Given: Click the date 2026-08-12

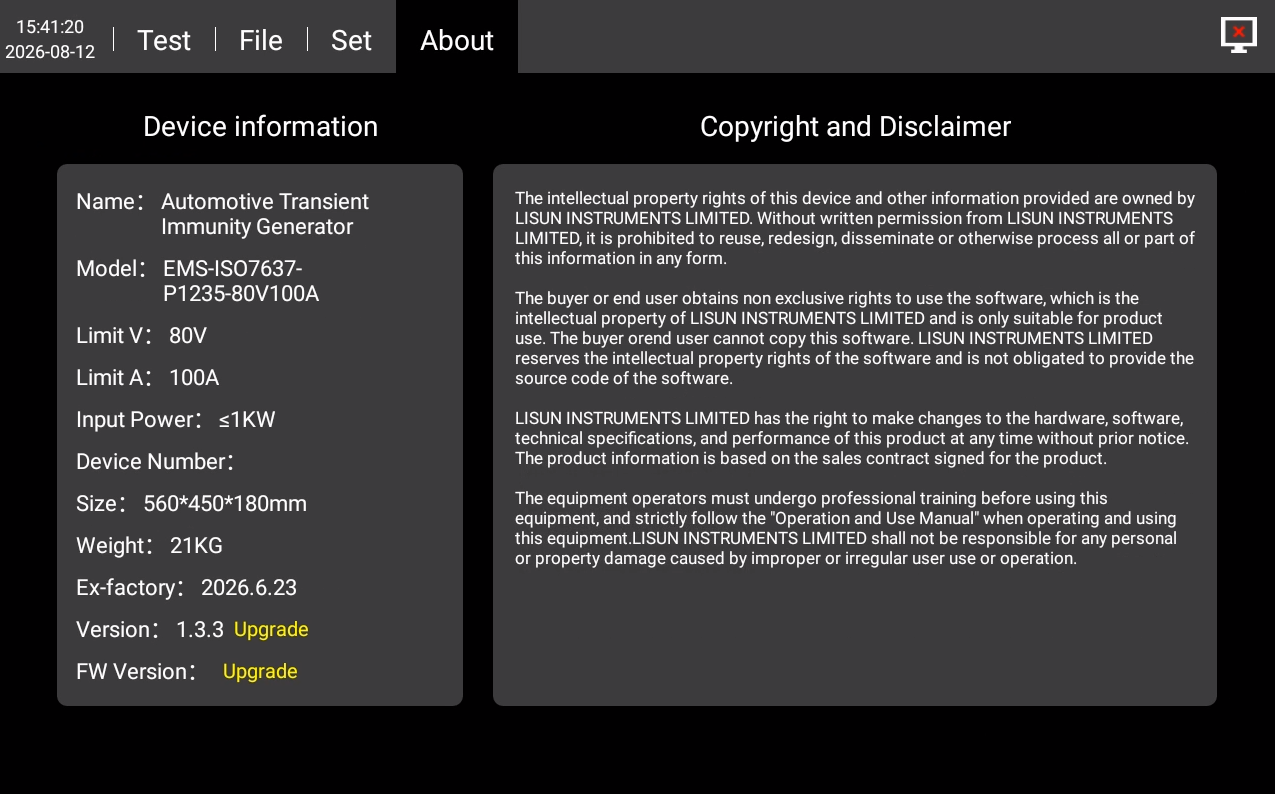Looking at the screenshot, I should (x=50, y=52).
